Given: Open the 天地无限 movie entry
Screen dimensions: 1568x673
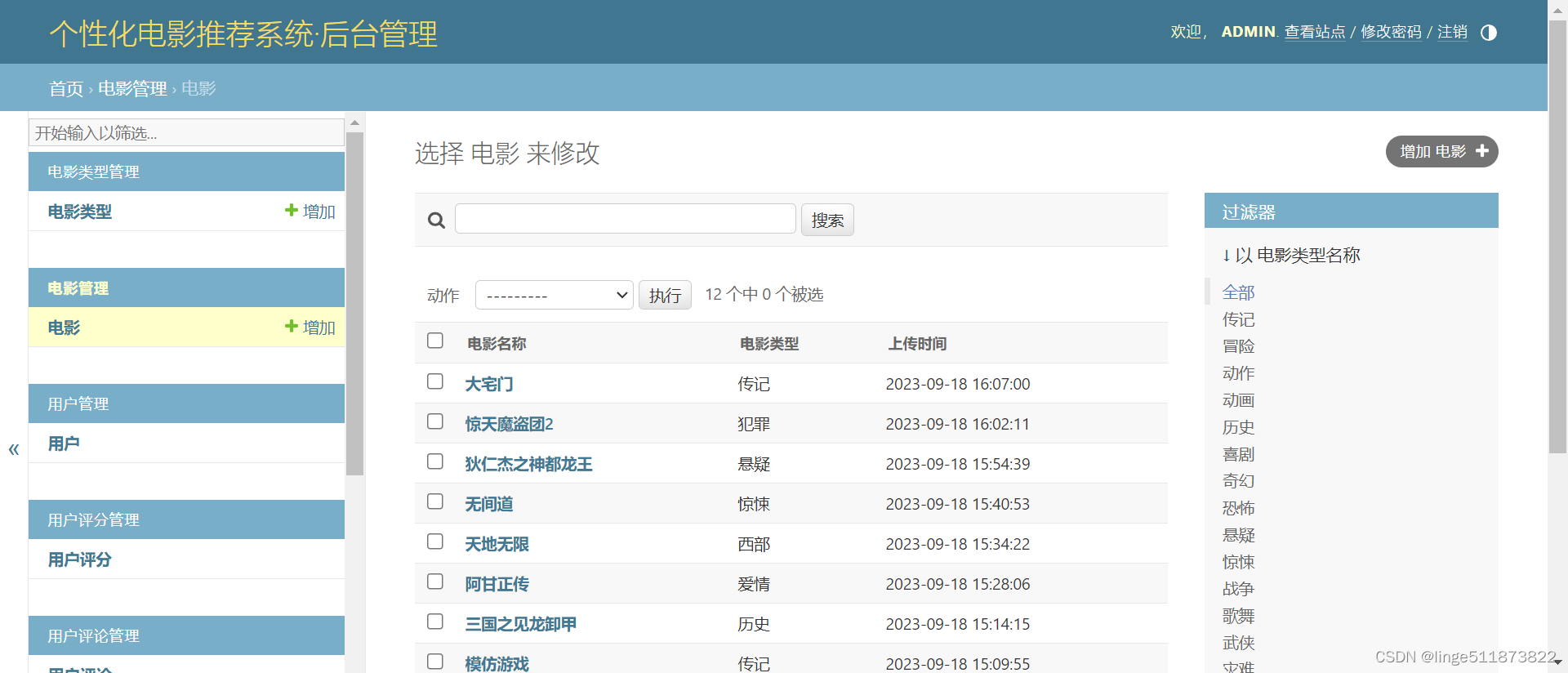Looking at the screenshot, I should (x=497, y=544).
